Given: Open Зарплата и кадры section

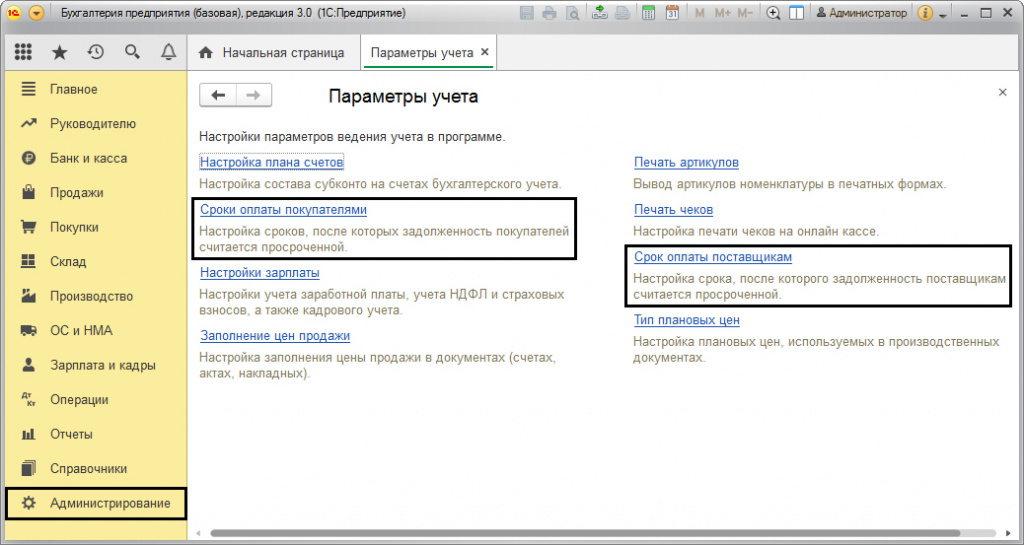Looking at the screenshot, I should (103, 365).
